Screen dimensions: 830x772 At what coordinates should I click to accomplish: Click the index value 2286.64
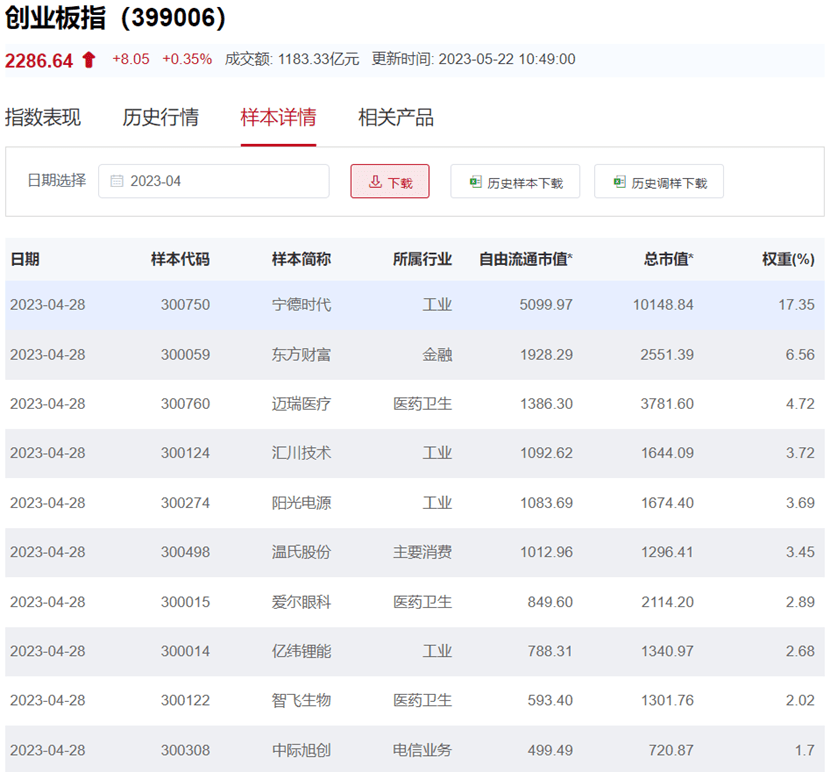pos(39,60)
